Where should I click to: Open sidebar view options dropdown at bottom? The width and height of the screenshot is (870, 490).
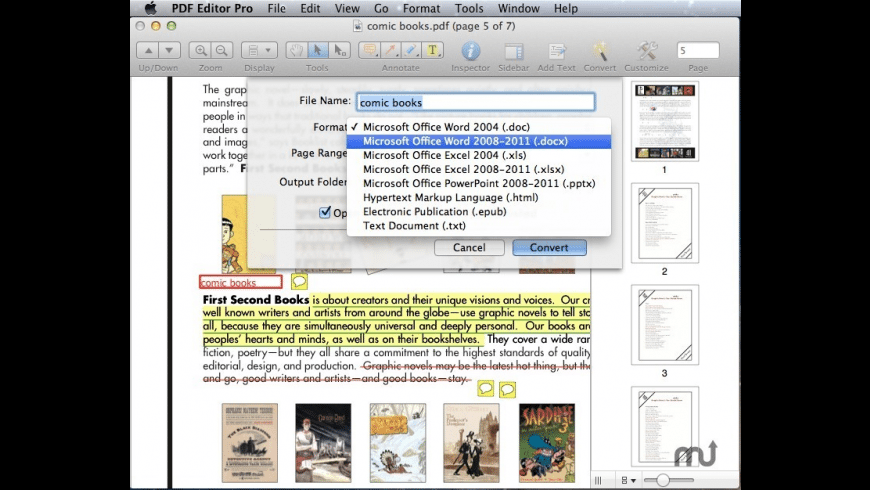click(628, 481)
